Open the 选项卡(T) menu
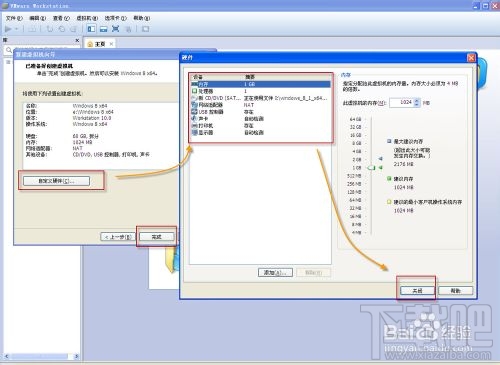The width and height of the screenshot is (500, 365). pos(116,18)
